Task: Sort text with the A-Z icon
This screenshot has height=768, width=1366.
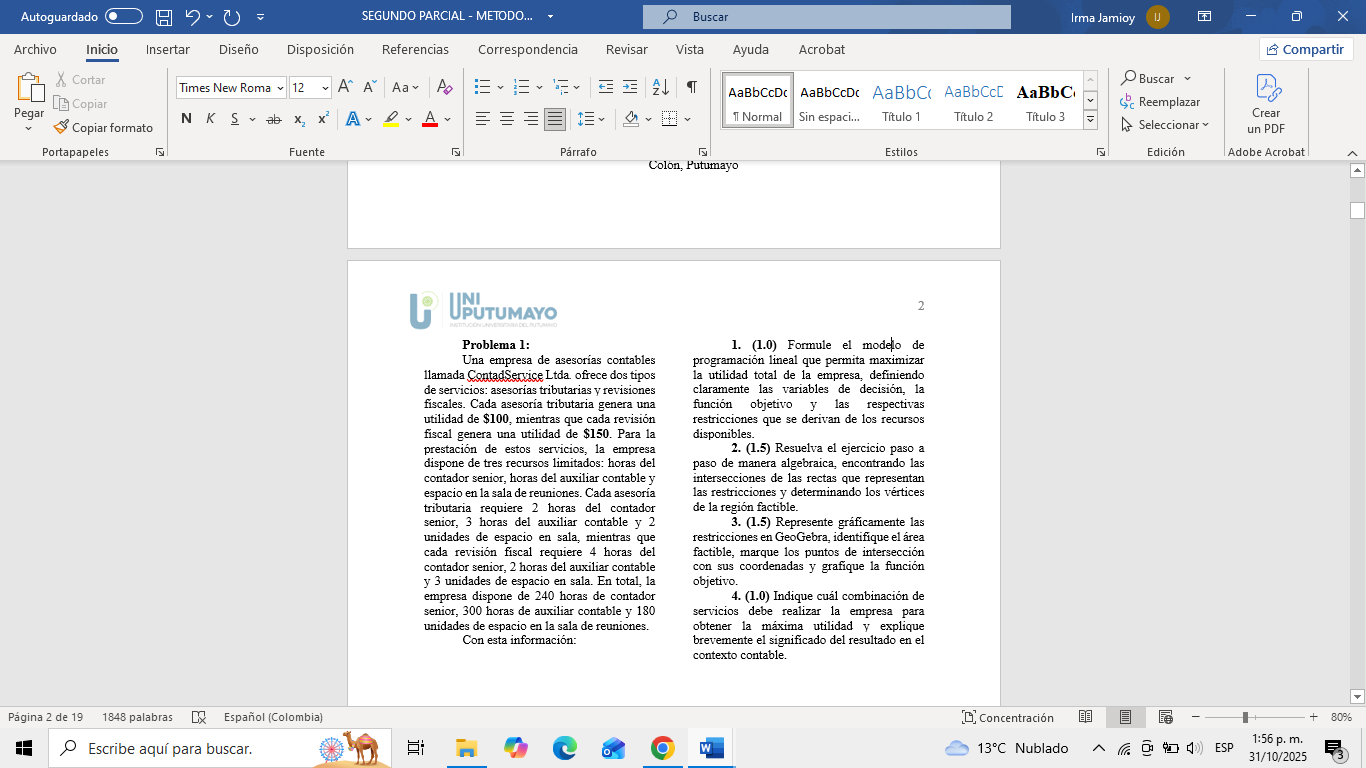Action: 660,88
